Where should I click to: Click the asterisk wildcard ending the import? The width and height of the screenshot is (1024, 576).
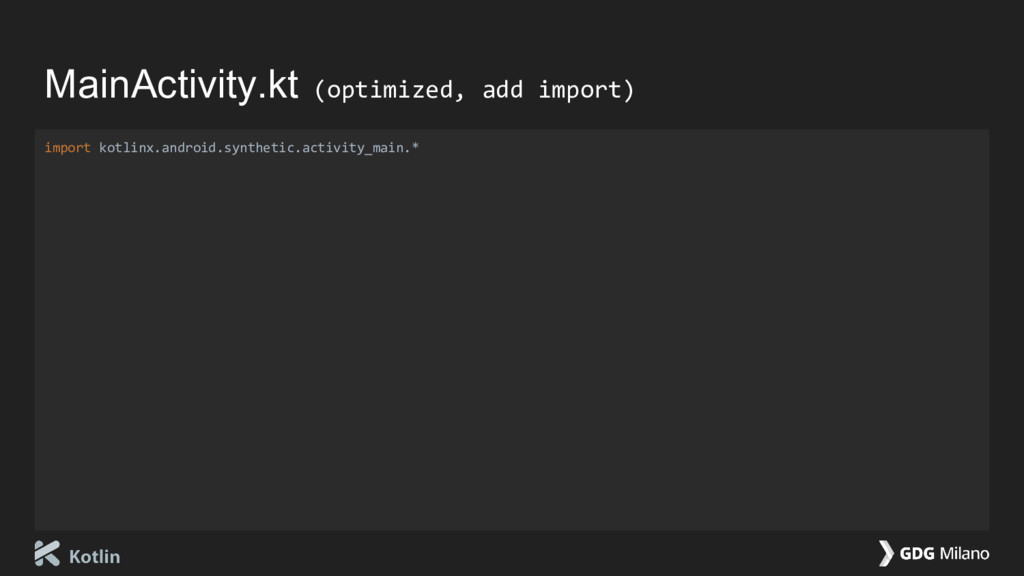click(x=416, y=147)
